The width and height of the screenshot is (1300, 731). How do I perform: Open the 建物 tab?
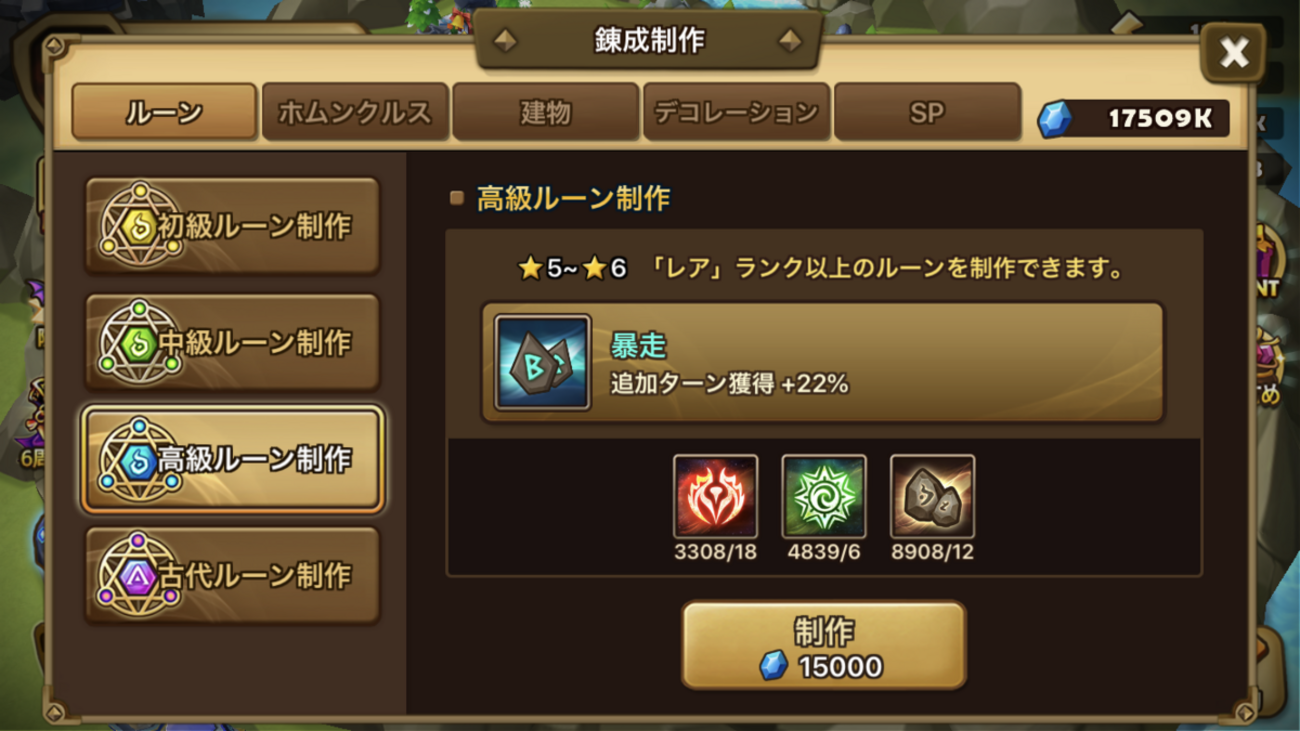tap(545, 112)
